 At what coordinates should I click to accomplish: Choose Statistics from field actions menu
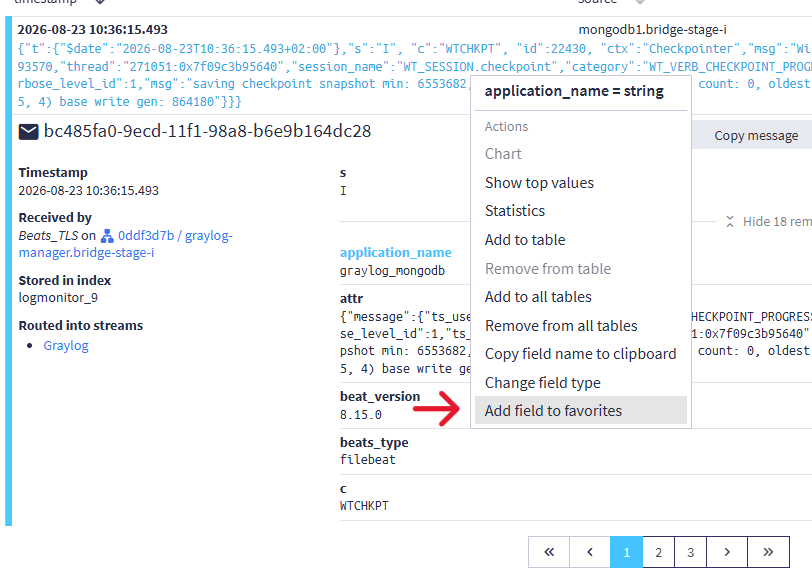(515, 211)
